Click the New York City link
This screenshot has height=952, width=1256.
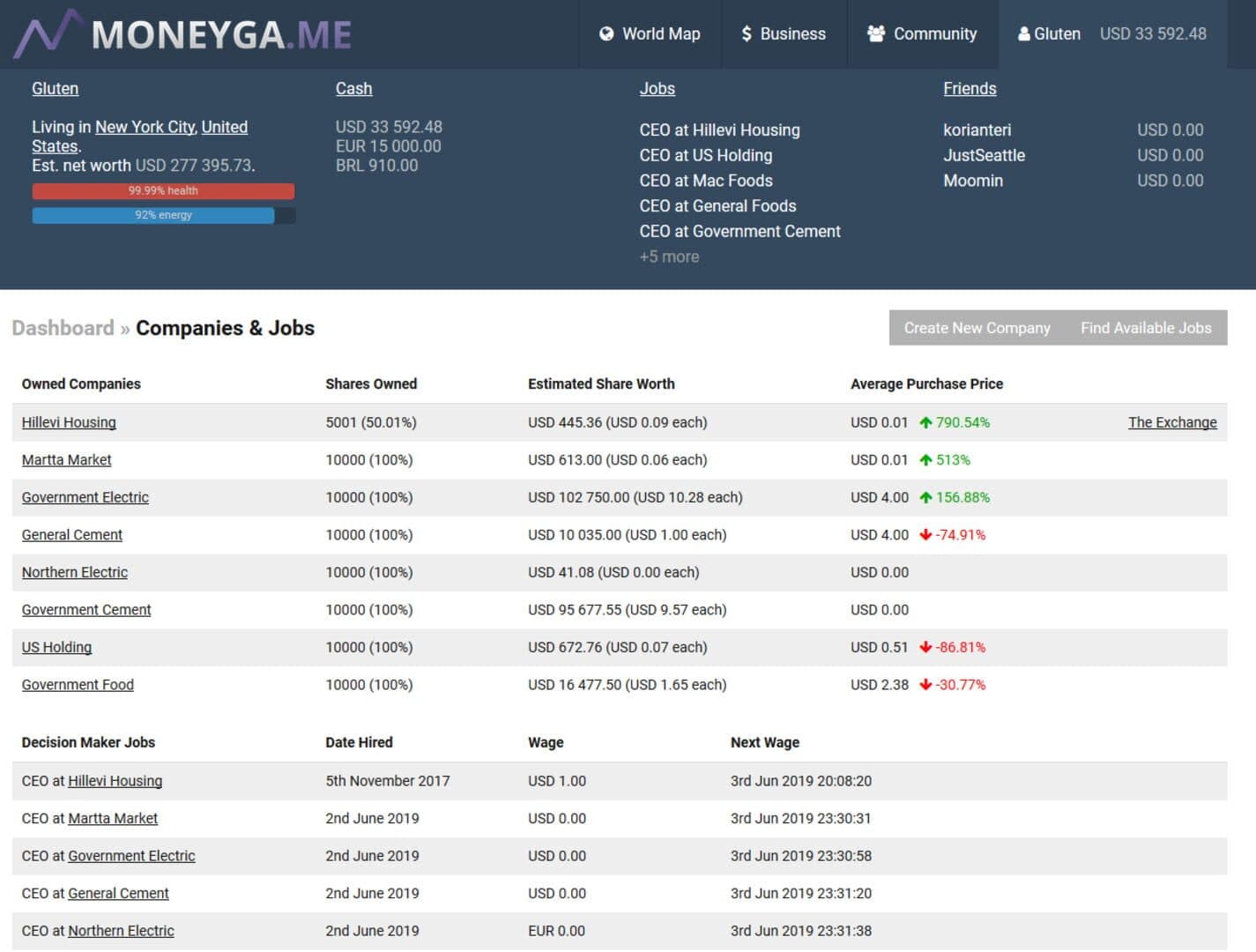pos(145,127)
